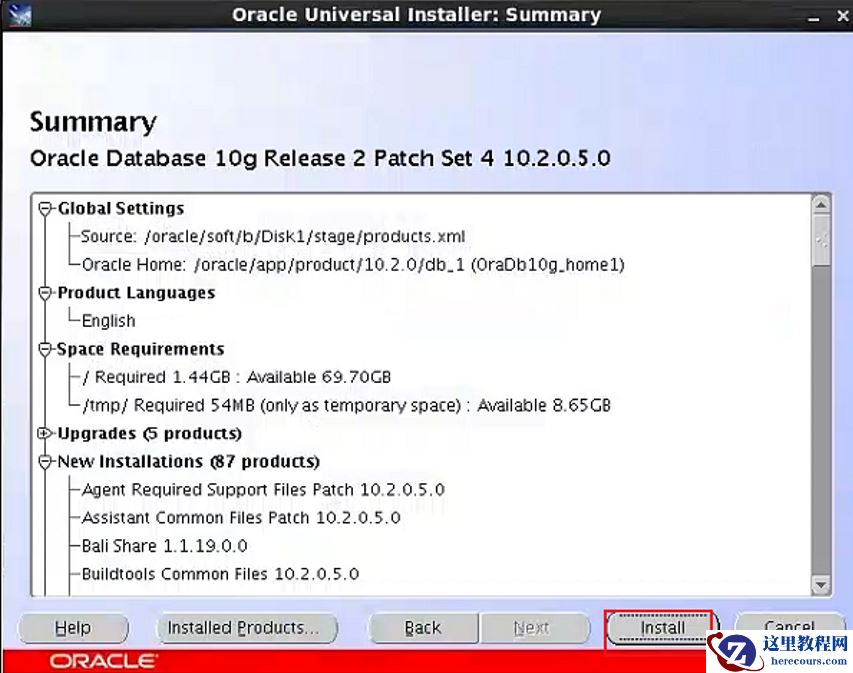This screenshot has width=853, height=673.
Task: Click the summary list vertical scrollbar thumb
Action: (x=820, y=240)
